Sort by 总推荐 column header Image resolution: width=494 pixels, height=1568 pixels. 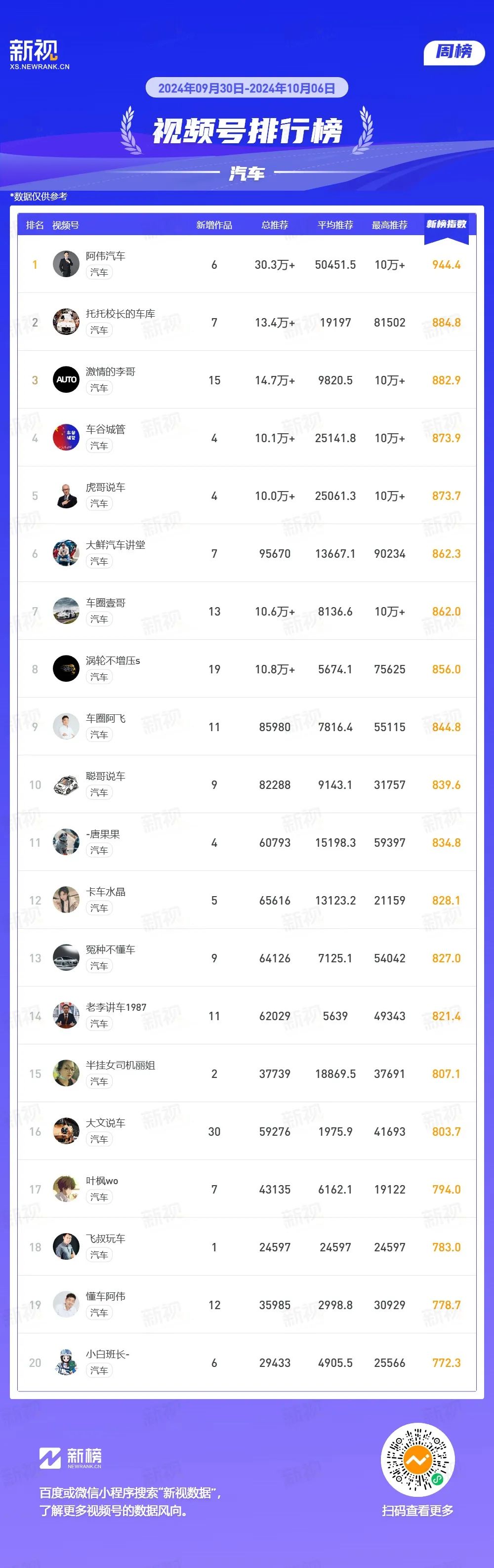tap(274, 225)
